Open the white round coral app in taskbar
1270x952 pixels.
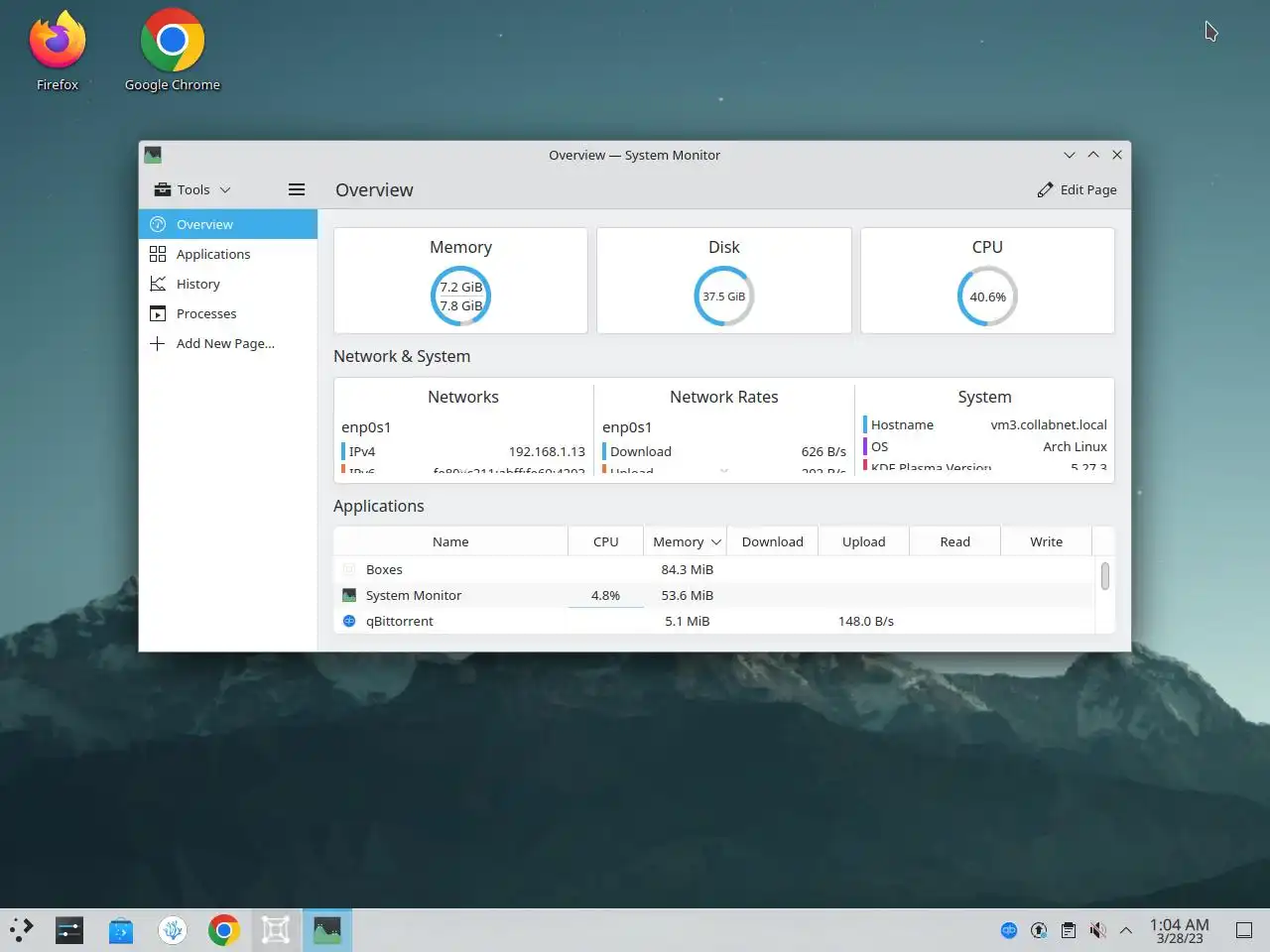pos(173,930)
